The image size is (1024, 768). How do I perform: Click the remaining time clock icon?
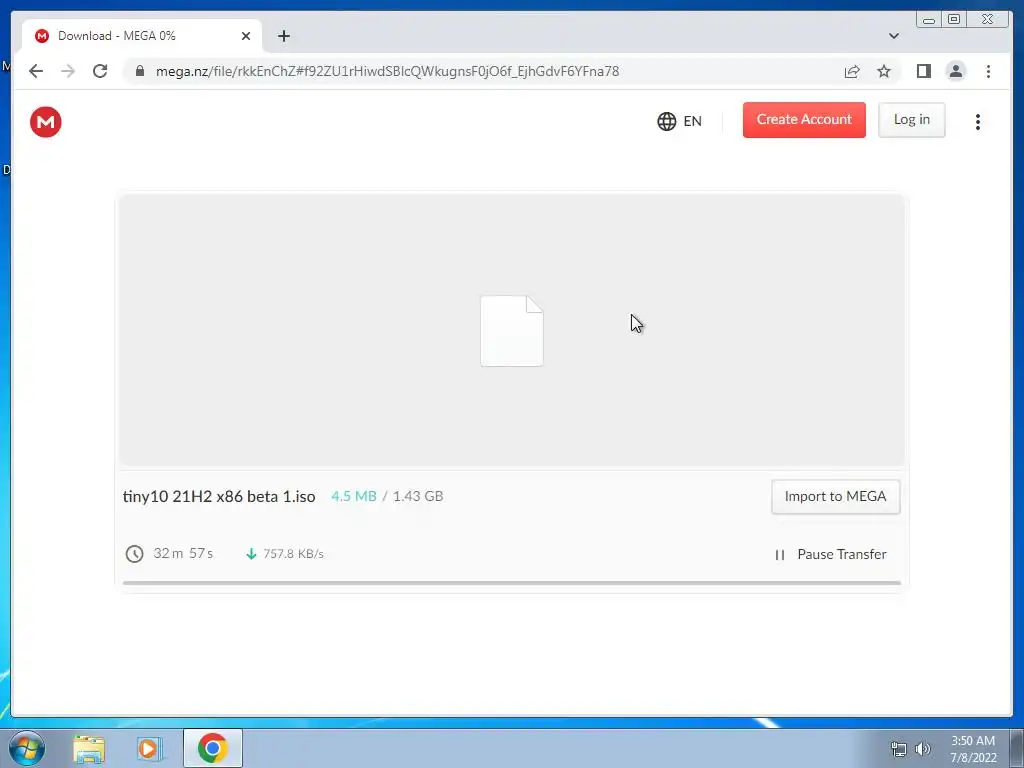[x=135, y=554]
